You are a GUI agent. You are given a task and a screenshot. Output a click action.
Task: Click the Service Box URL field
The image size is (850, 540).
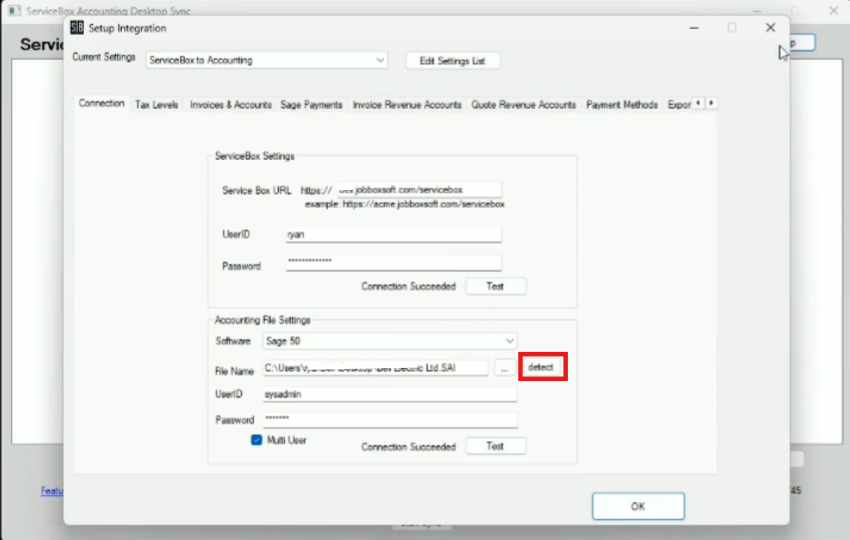tap(418, 190)
